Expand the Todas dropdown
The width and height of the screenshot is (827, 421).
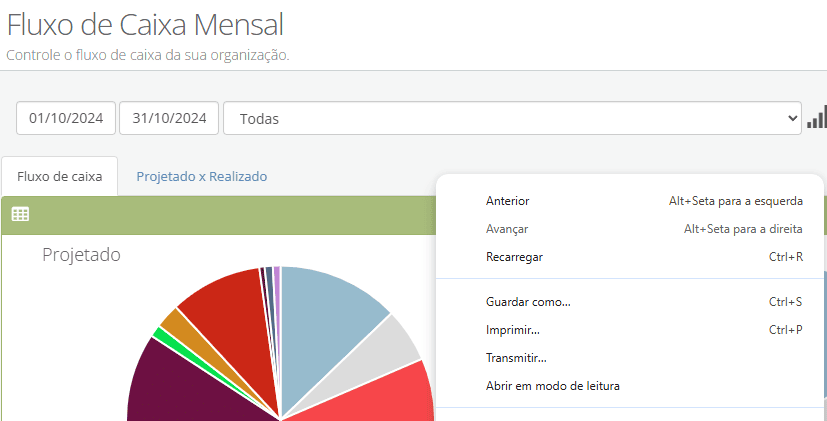point(512,118)
